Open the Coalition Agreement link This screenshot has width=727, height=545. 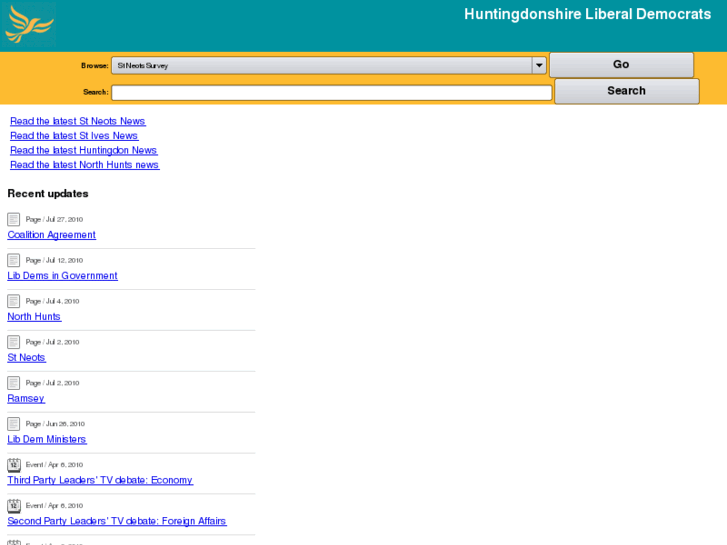pyautogui.click(x=51, y=235)
